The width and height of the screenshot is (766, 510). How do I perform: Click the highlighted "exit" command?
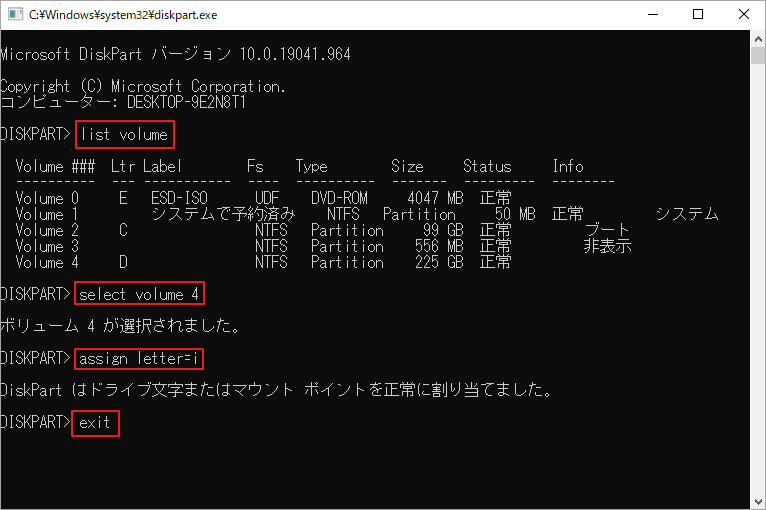point(96,423)
